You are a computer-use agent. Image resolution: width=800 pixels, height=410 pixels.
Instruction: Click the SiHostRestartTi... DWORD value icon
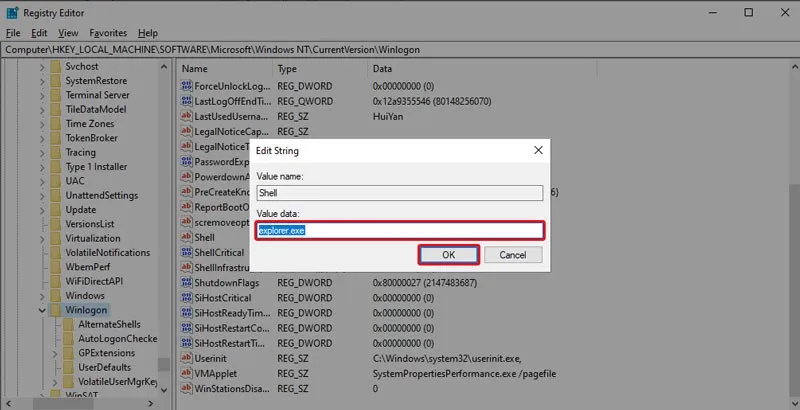[186, 343]
